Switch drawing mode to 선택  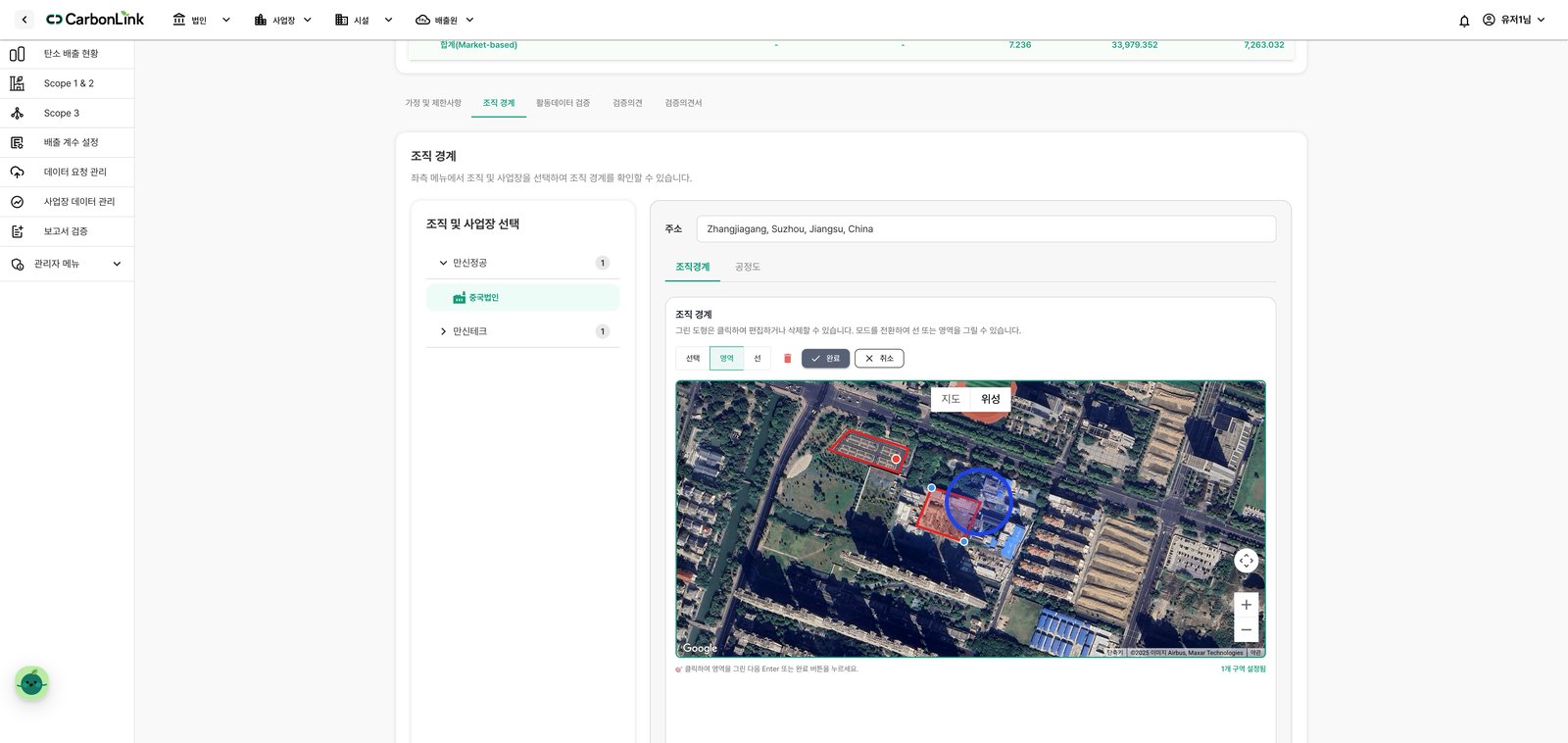(693, 359)
